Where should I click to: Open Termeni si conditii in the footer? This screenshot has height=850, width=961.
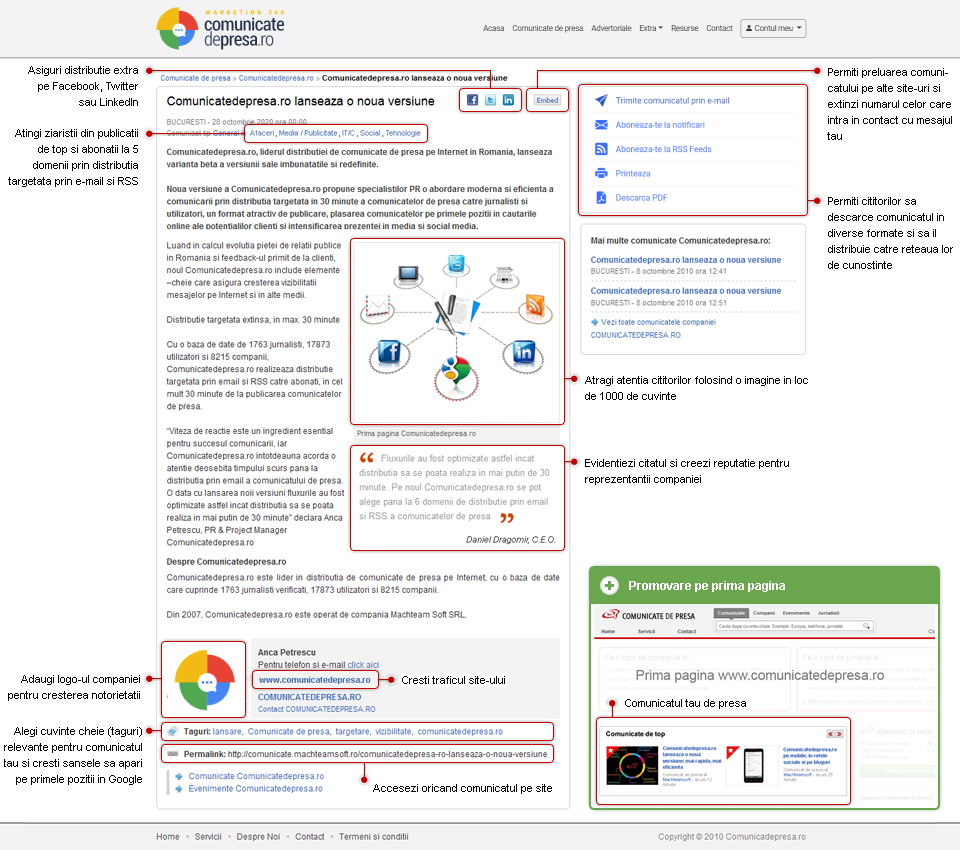[x=373, y=836]
